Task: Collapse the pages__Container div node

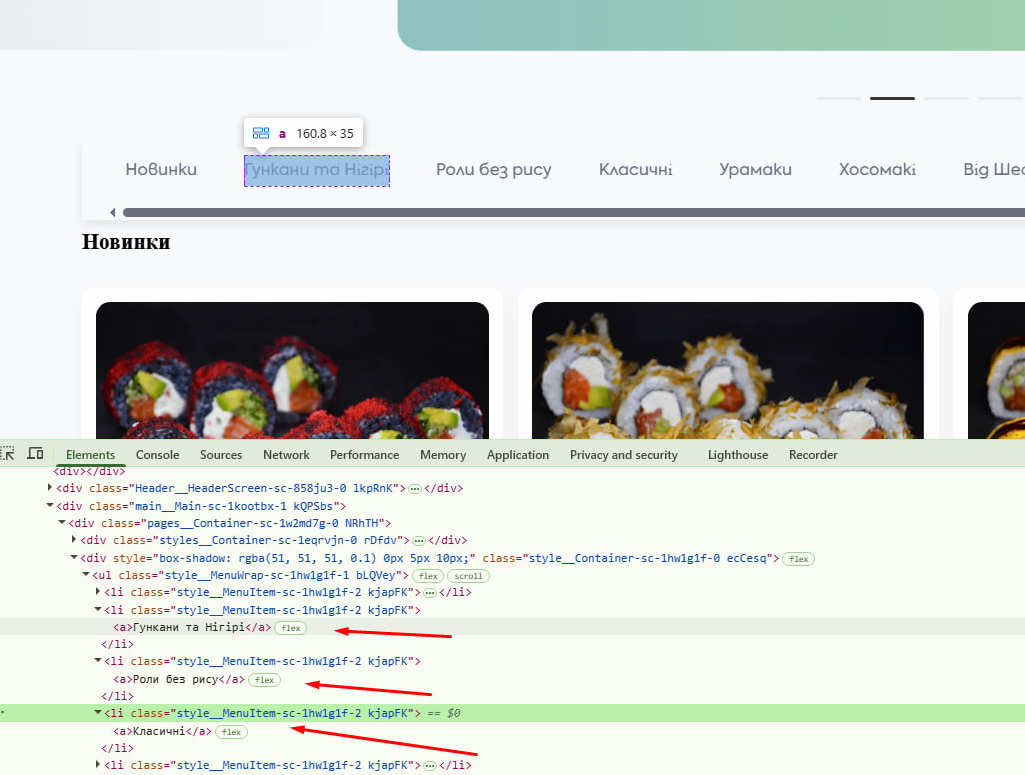Action: click(x=61, y=522)
